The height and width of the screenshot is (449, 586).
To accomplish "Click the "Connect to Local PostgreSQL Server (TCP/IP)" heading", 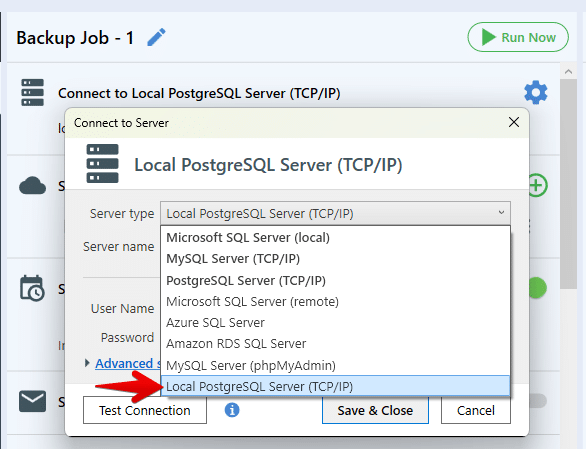I will pyautogui.click(x=199, y=93).
